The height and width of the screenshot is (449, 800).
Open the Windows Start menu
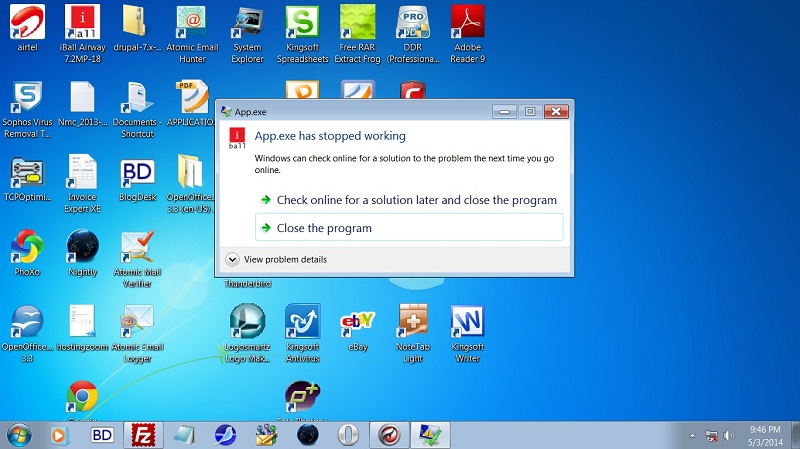(18, 435)
